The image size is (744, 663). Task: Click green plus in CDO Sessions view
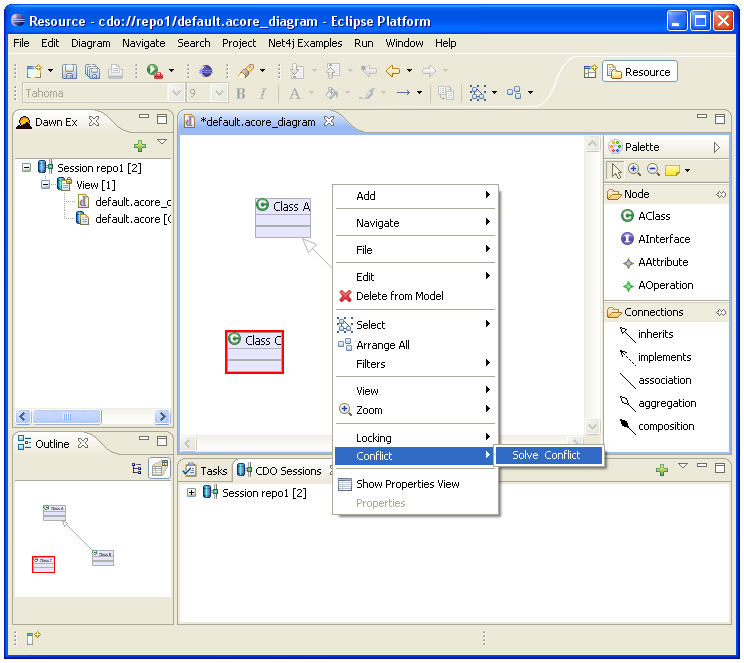(661, 470)
